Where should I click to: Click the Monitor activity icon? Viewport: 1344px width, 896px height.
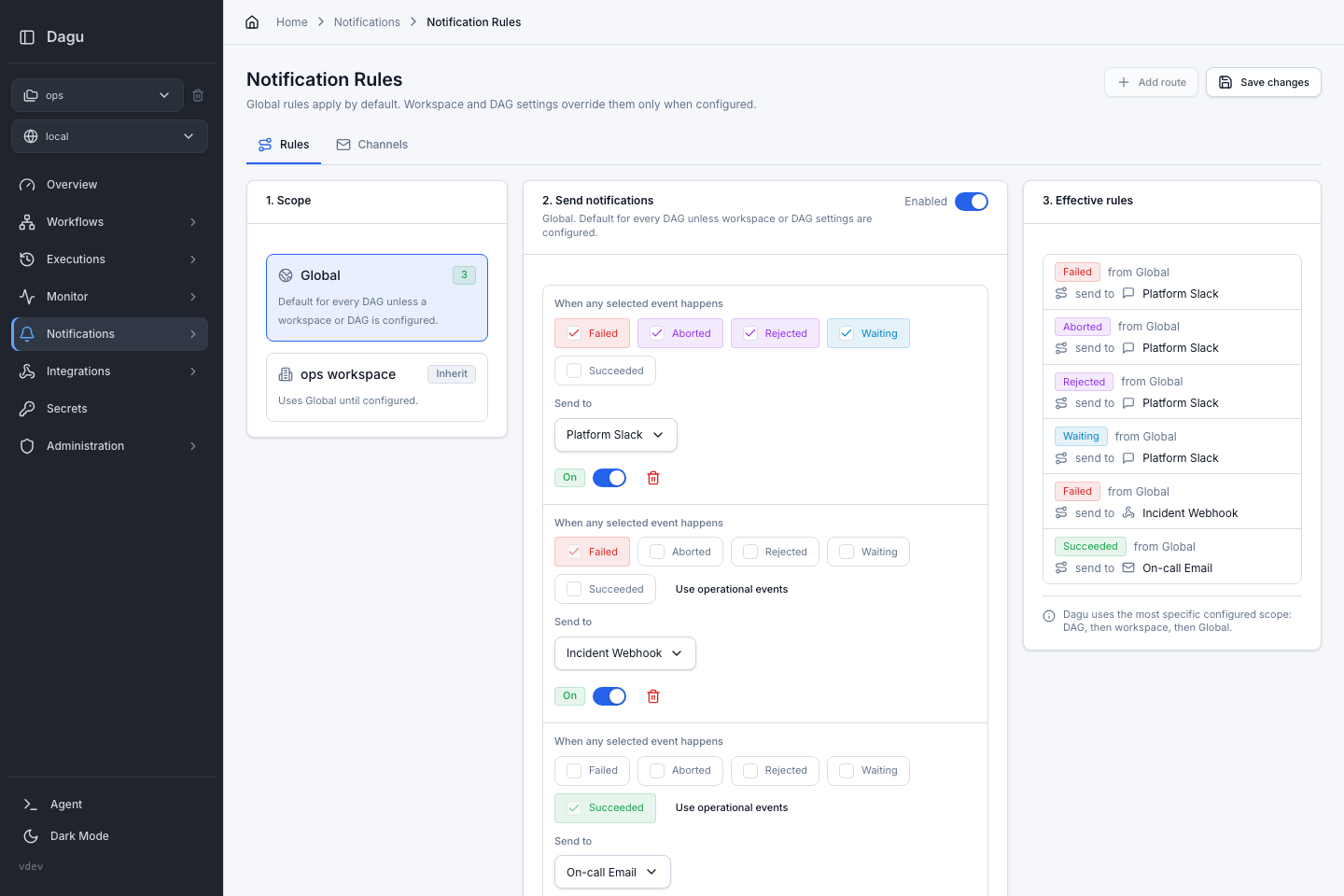[x=27, y=297]
